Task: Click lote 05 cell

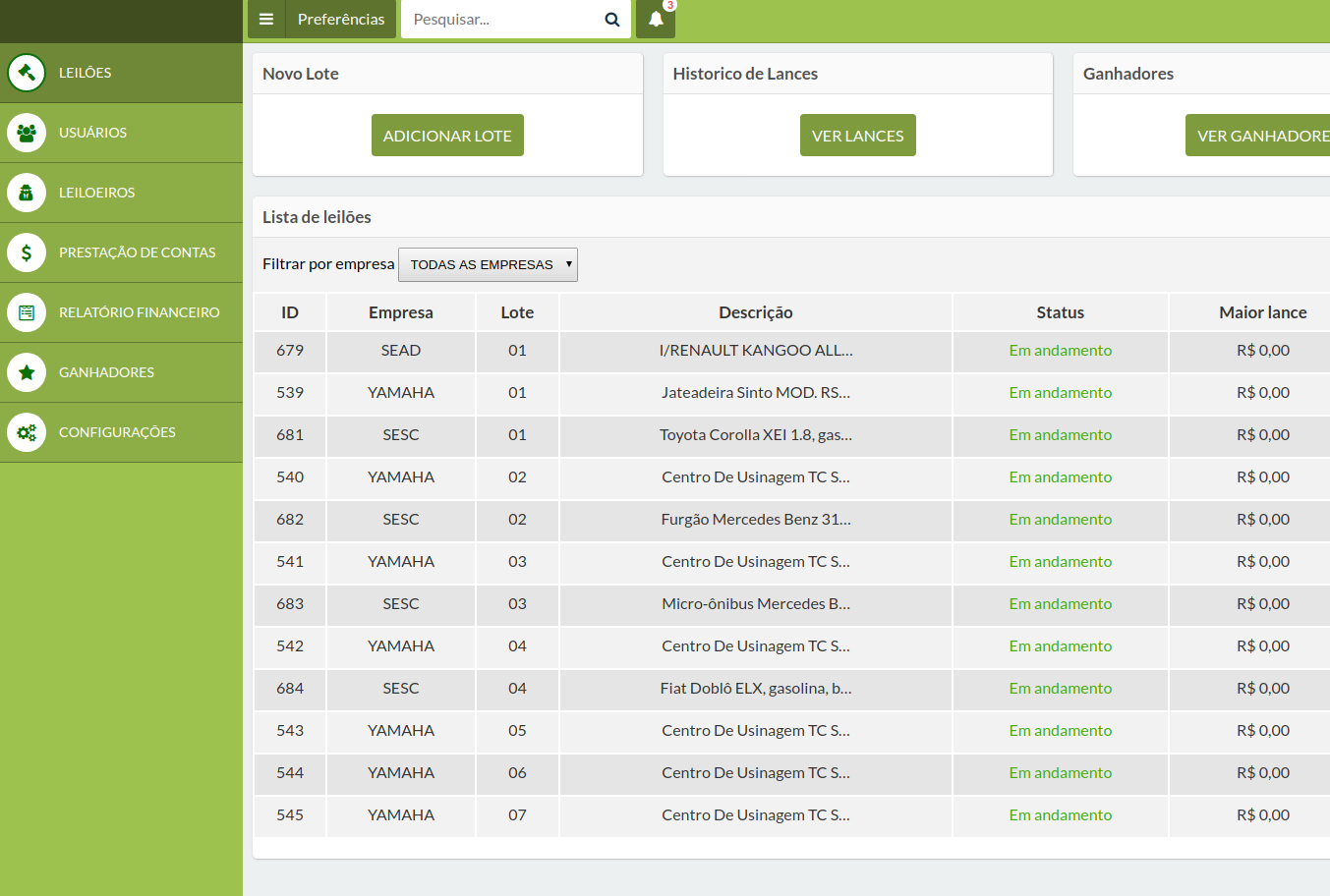Action: pos(517,731)
